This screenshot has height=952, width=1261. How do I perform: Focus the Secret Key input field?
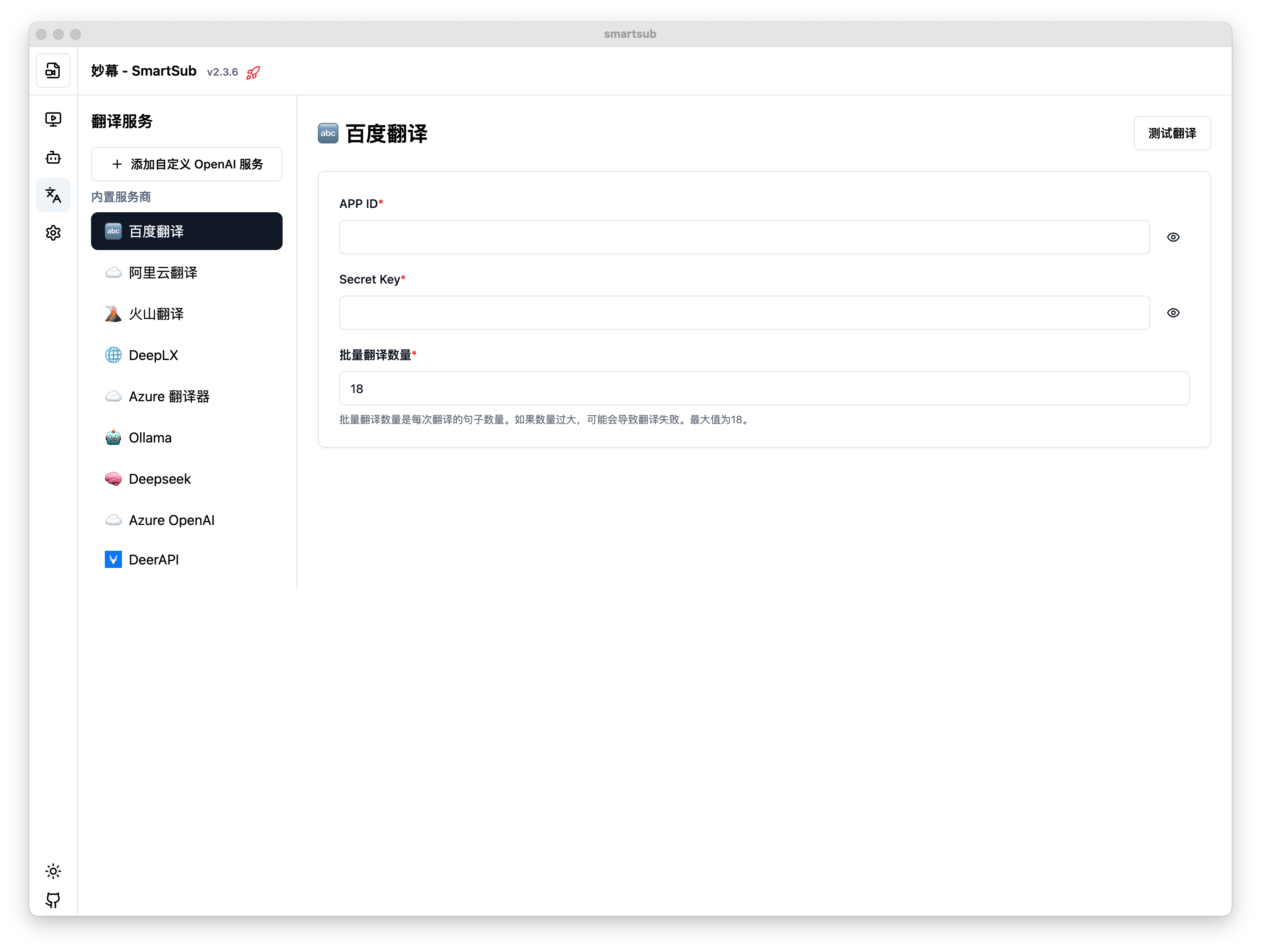coord(744,313)
